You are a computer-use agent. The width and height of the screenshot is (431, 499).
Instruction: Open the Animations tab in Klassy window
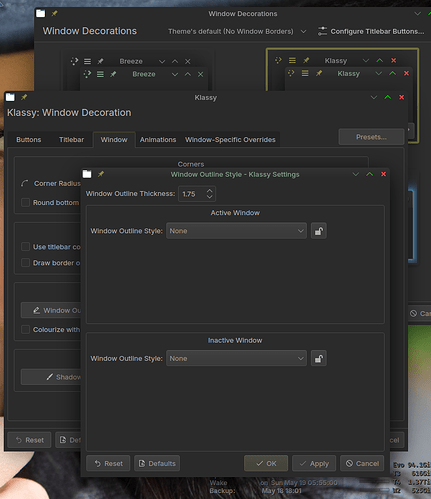tap(158, 140)
